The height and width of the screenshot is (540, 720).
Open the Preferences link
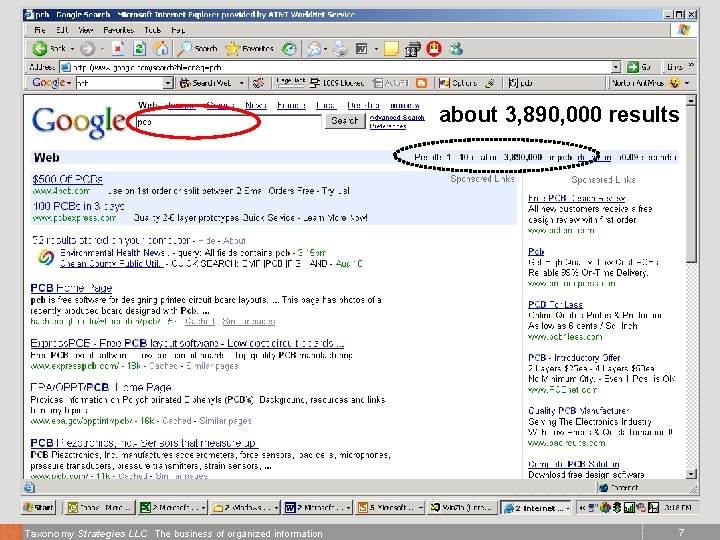[x=388, y=126]
